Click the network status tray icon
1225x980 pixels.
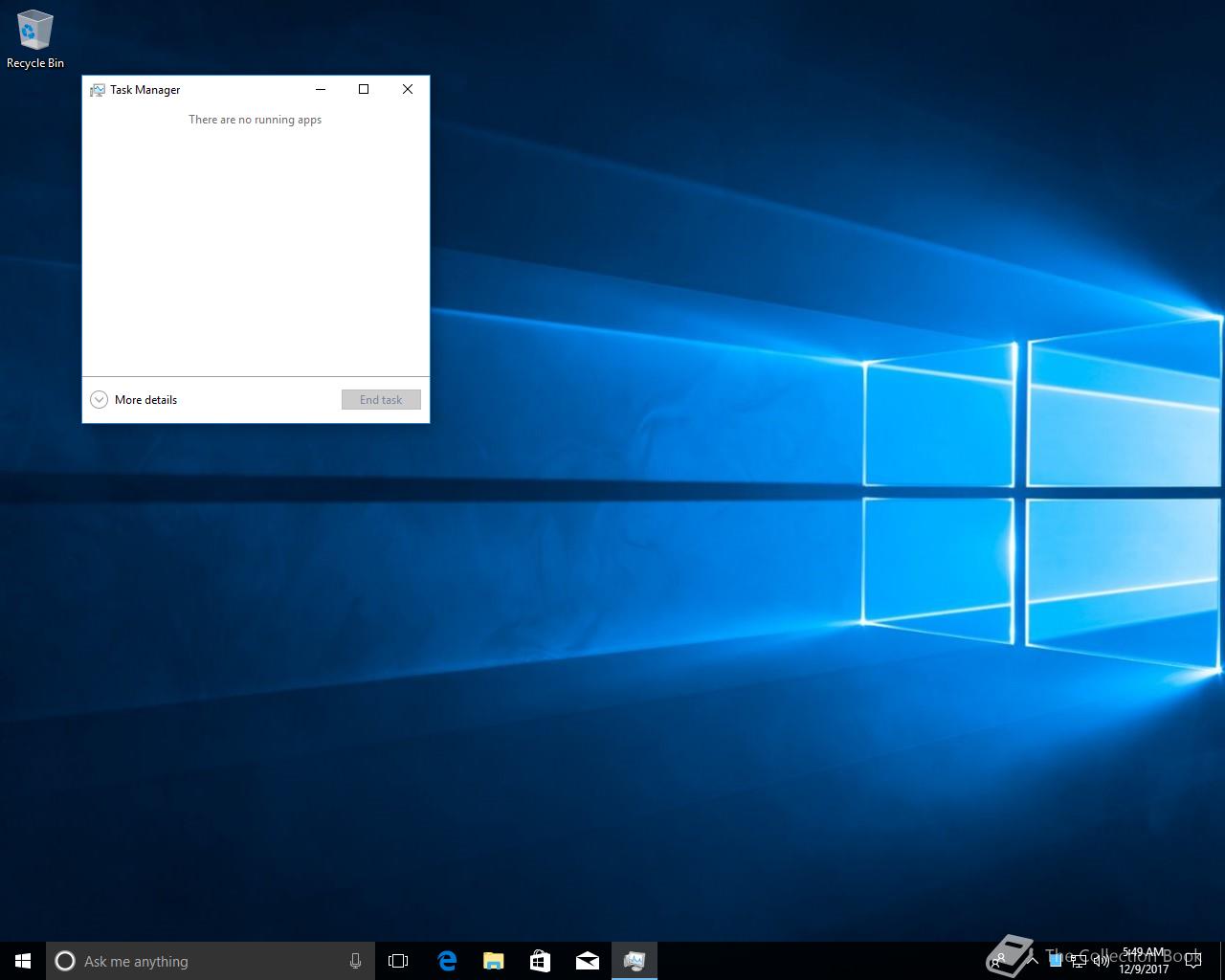(x=1079, y=961)
